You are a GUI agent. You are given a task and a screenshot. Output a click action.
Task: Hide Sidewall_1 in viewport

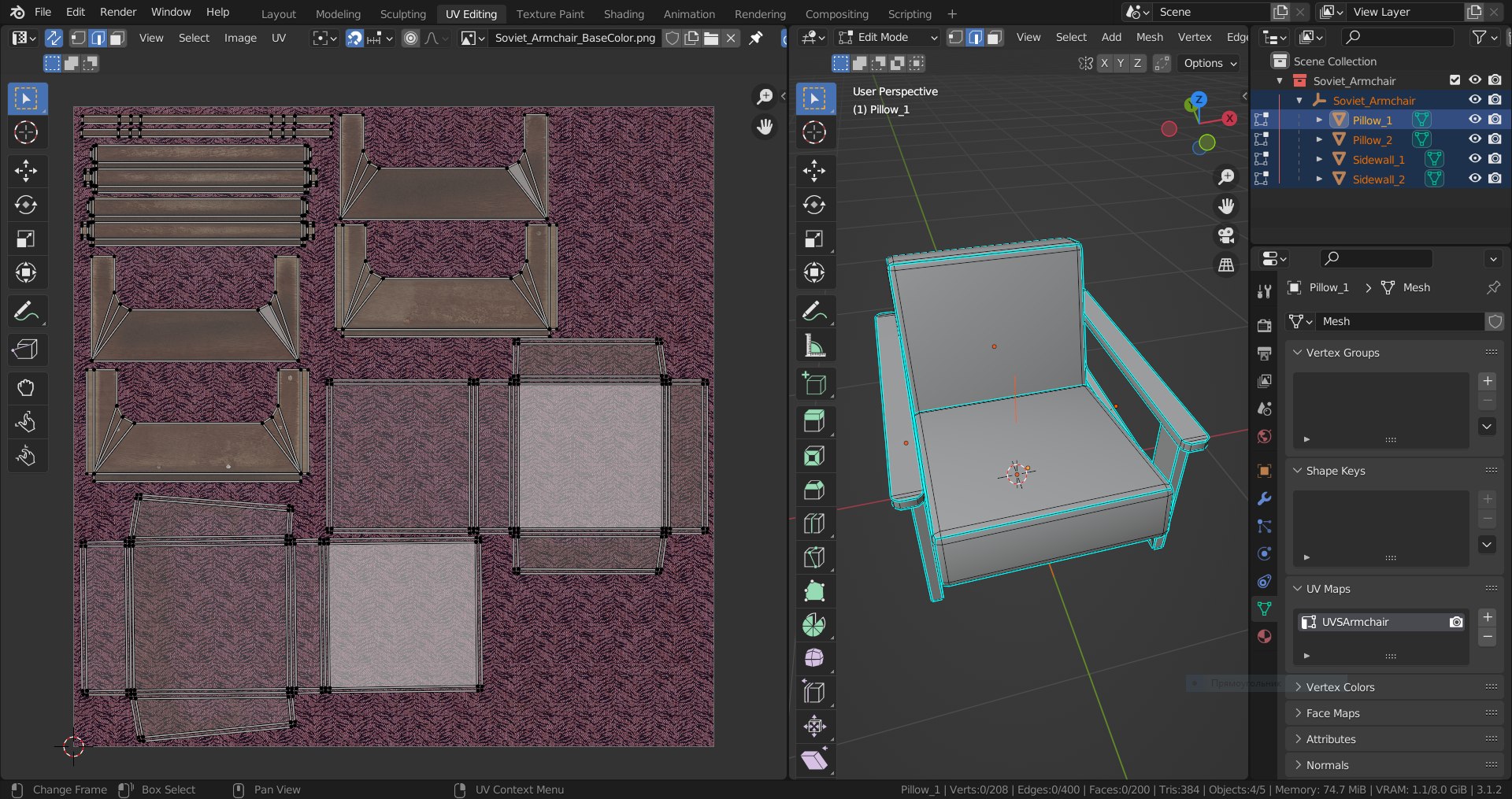pyautogui.click(x=1475, y=159)
